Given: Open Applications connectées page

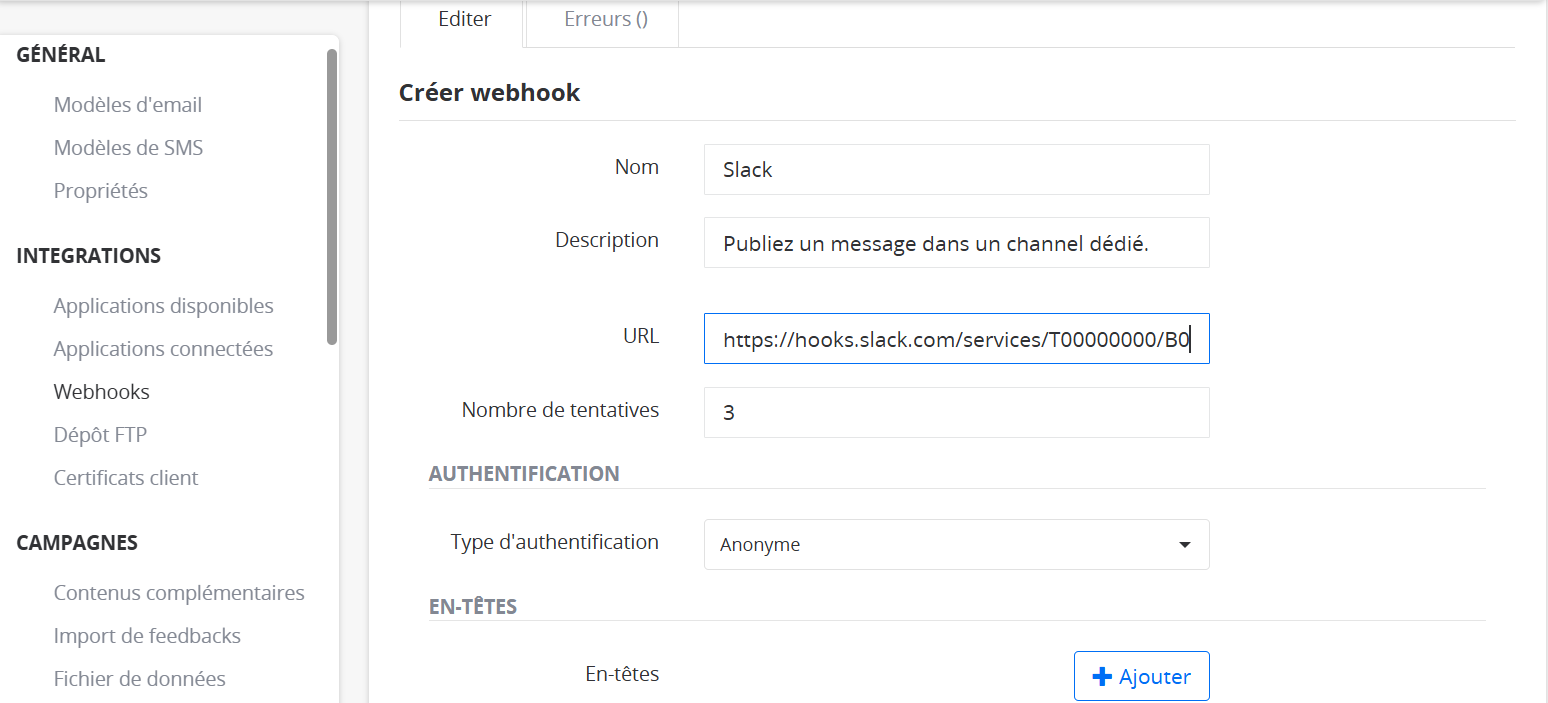Looking at the screenshot, I should point(163,349).
